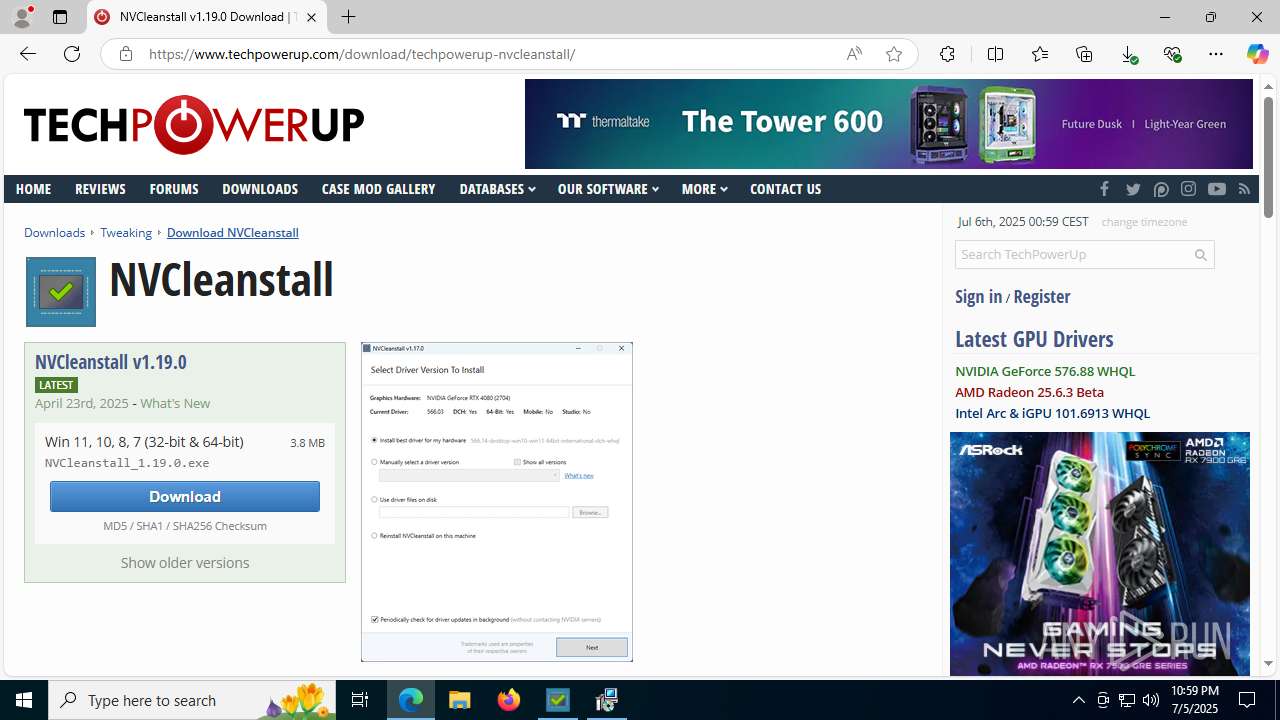This screenshot has width=1280, height=720.
Task: Open NVIDIA GeForce 576.88 WHQL driver link
Action: coord(1045,371)
